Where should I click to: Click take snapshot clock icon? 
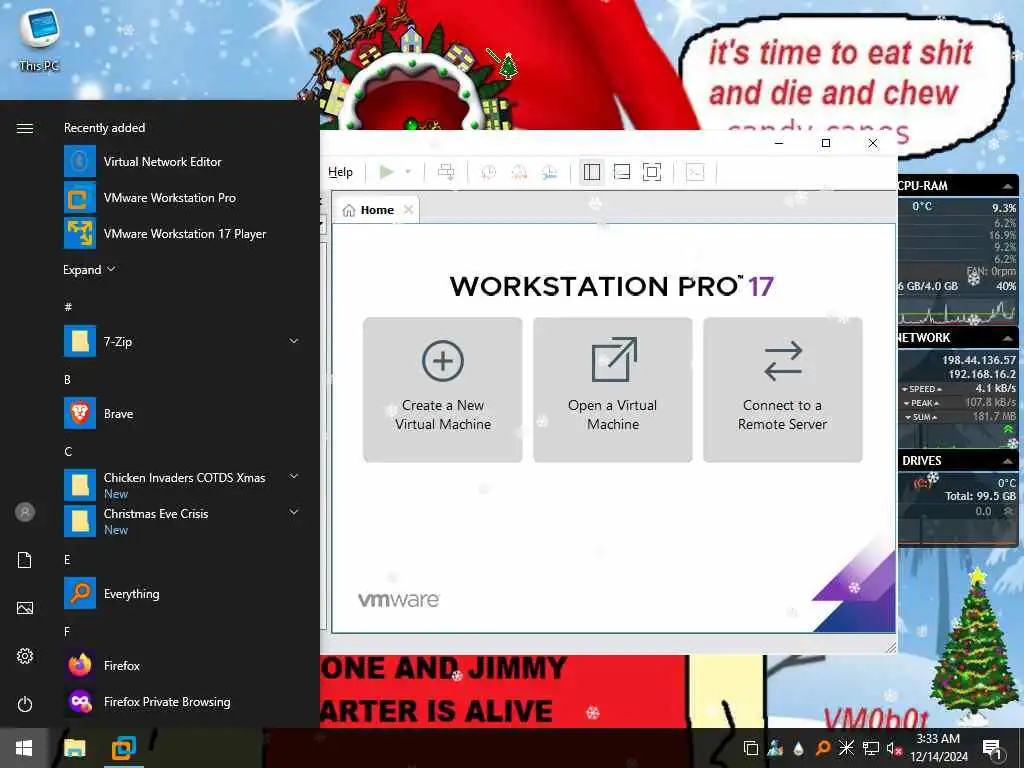[x=488, y=172]
